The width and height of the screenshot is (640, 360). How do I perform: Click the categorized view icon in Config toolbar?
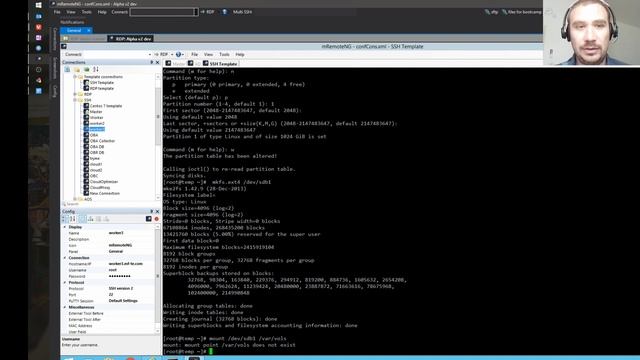point(65,219)
